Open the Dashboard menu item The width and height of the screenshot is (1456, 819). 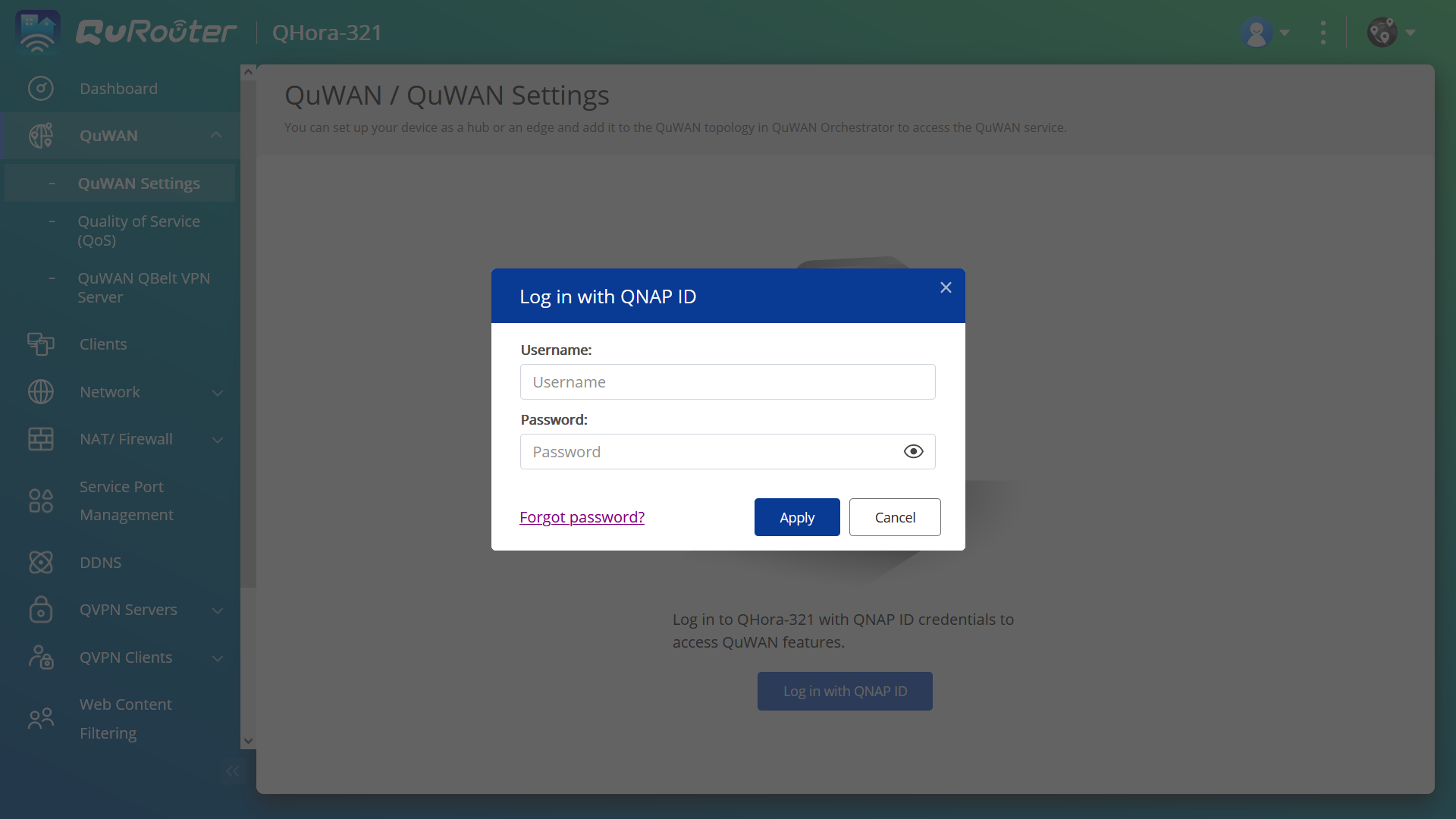click(x=120, y=89)
